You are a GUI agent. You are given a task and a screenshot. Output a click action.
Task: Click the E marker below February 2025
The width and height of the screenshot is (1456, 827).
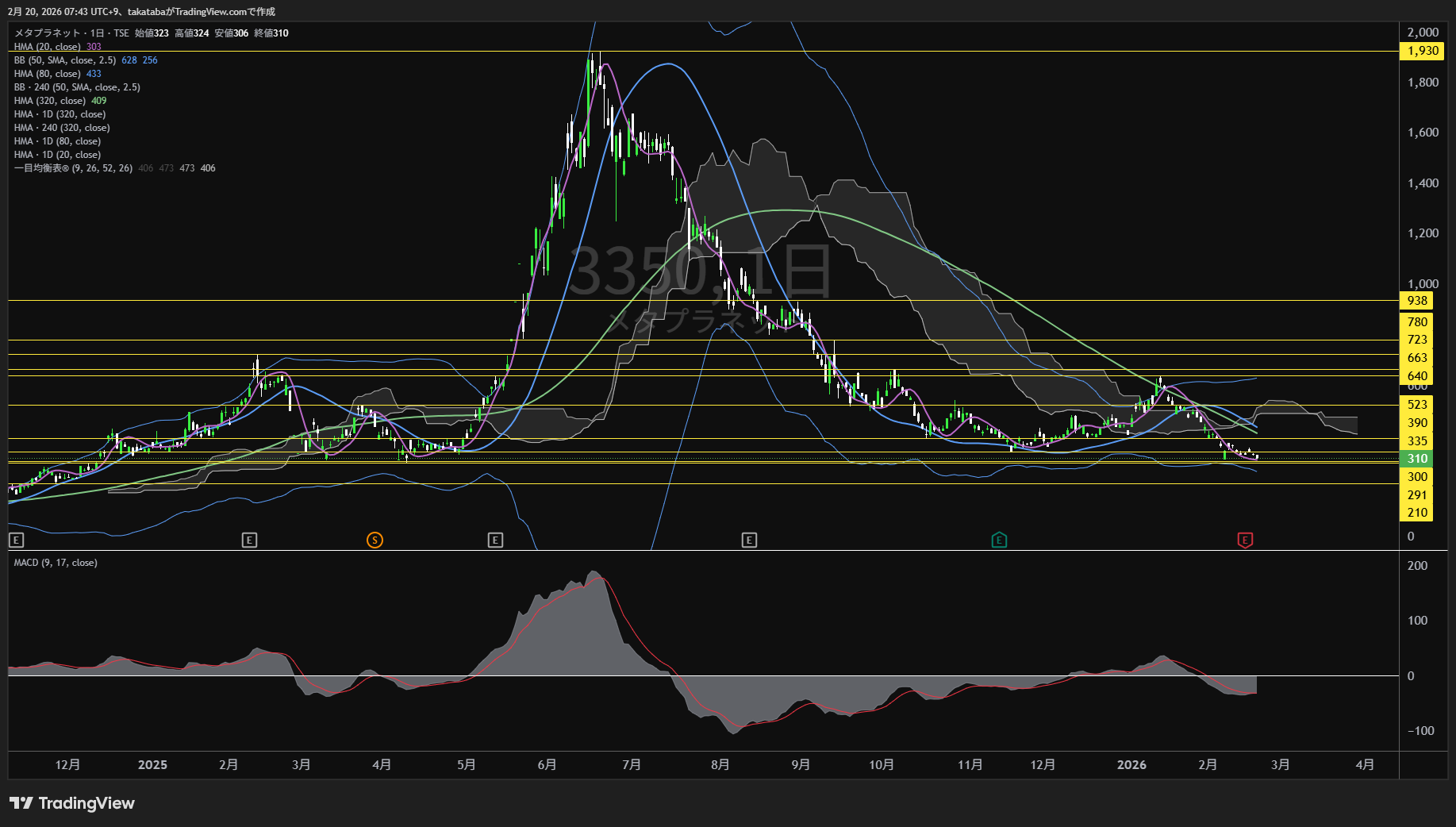[249, 540]
